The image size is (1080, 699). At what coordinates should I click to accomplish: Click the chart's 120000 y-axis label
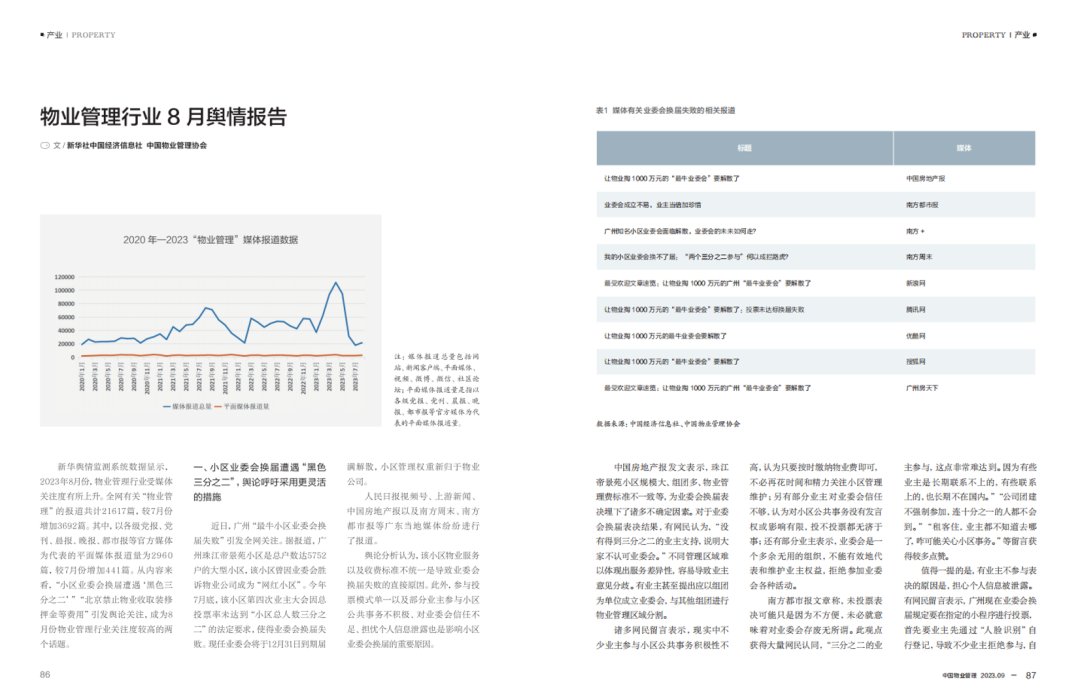coord(64,277)
